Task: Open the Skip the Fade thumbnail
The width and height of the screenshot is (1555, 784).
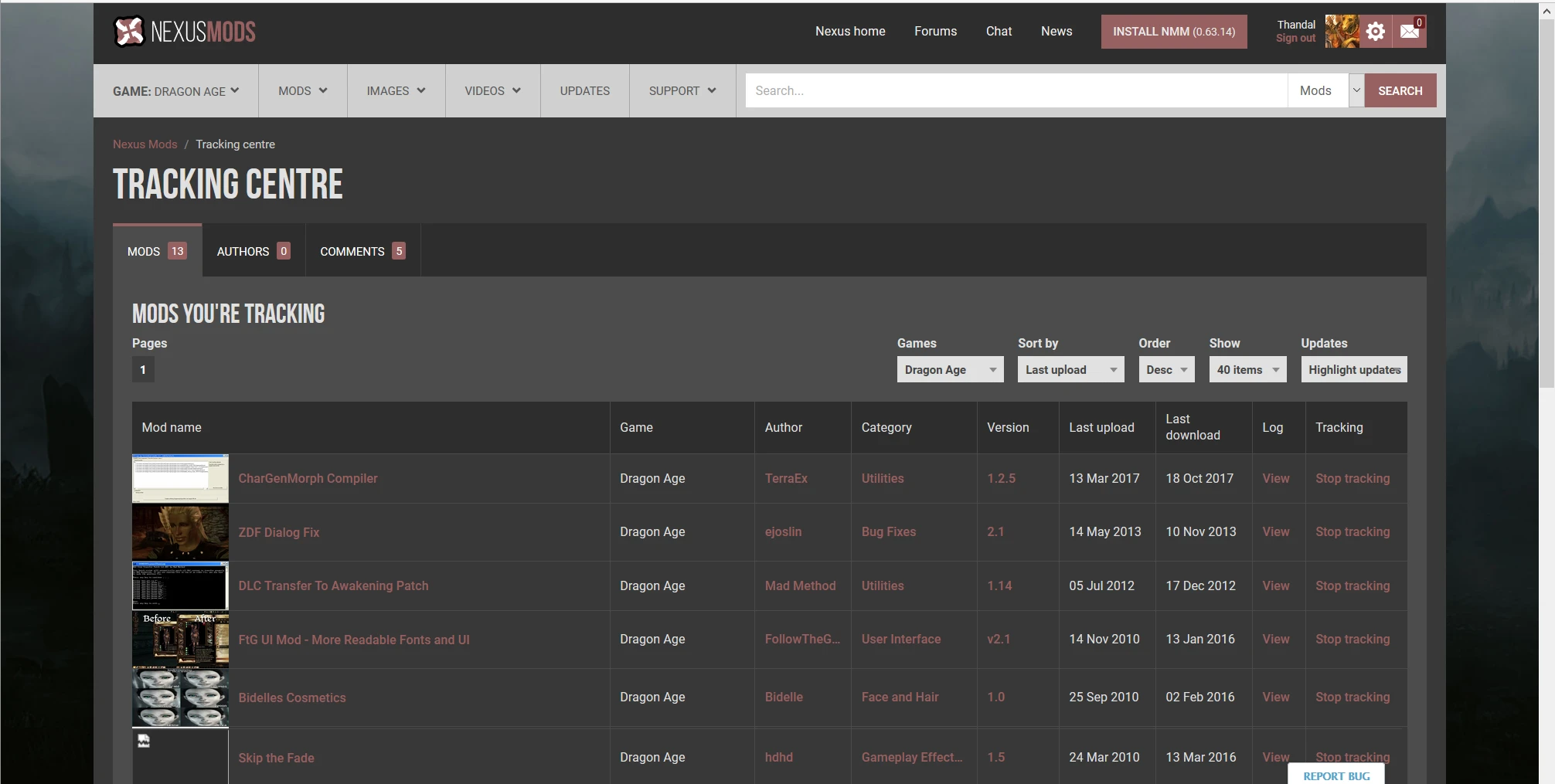Action: coord(180,757)
